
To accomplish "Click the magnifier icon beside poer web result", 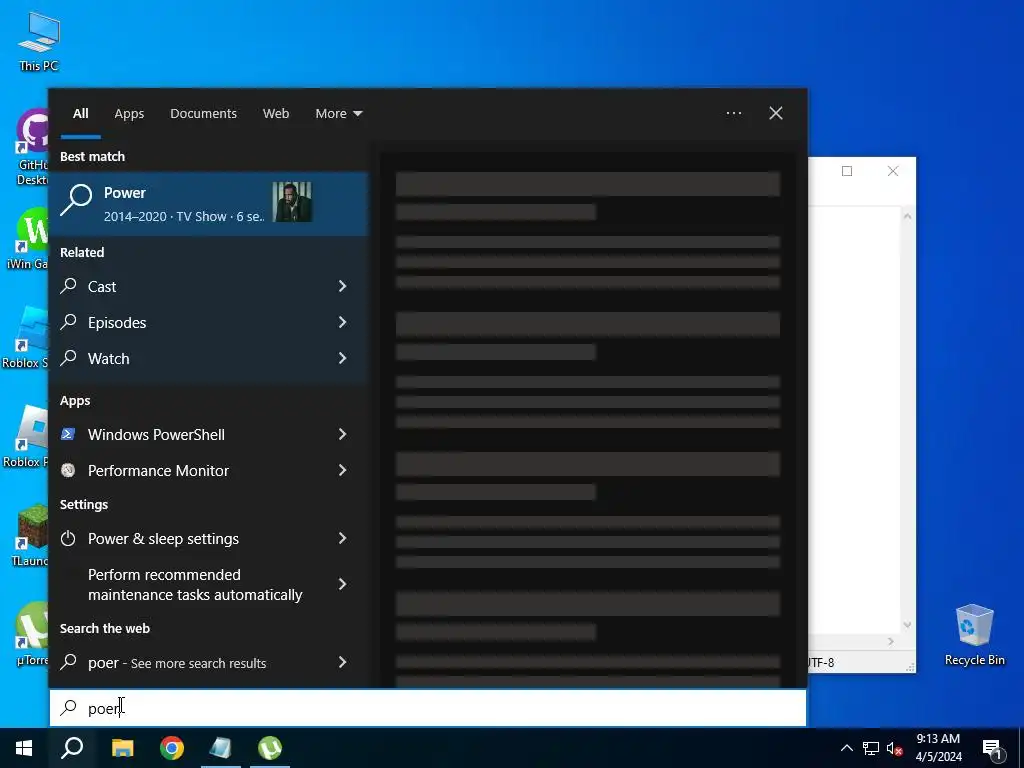I will click(x=69, y=662).
